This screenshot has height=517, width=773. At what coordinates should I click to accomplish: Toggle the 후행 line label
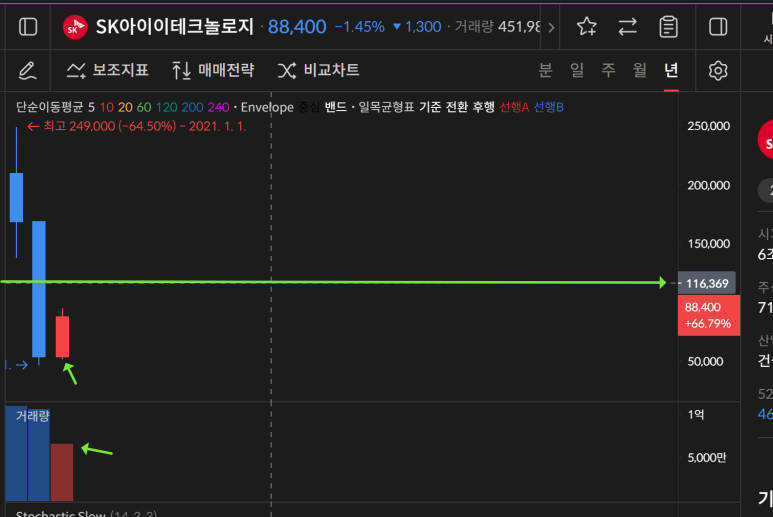pos(483,107)
